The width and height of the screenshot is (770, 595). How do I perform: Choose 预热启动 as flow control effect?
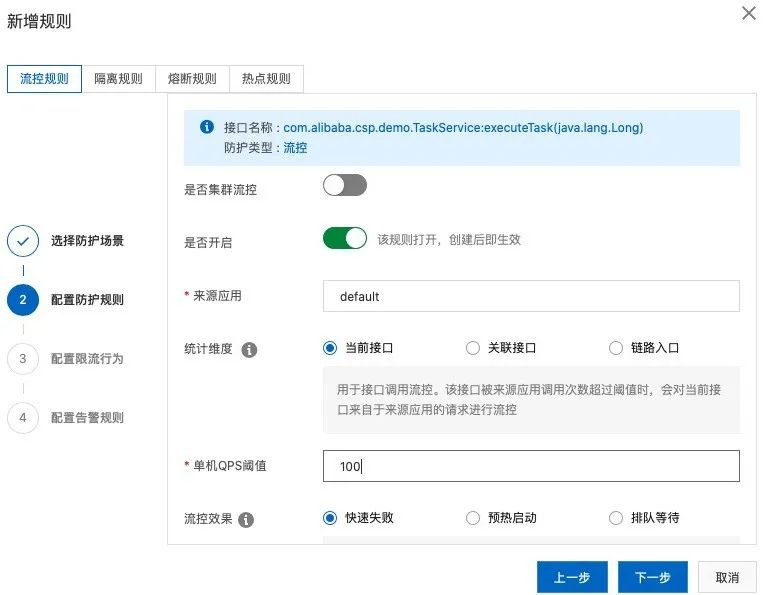click(473, 518)
